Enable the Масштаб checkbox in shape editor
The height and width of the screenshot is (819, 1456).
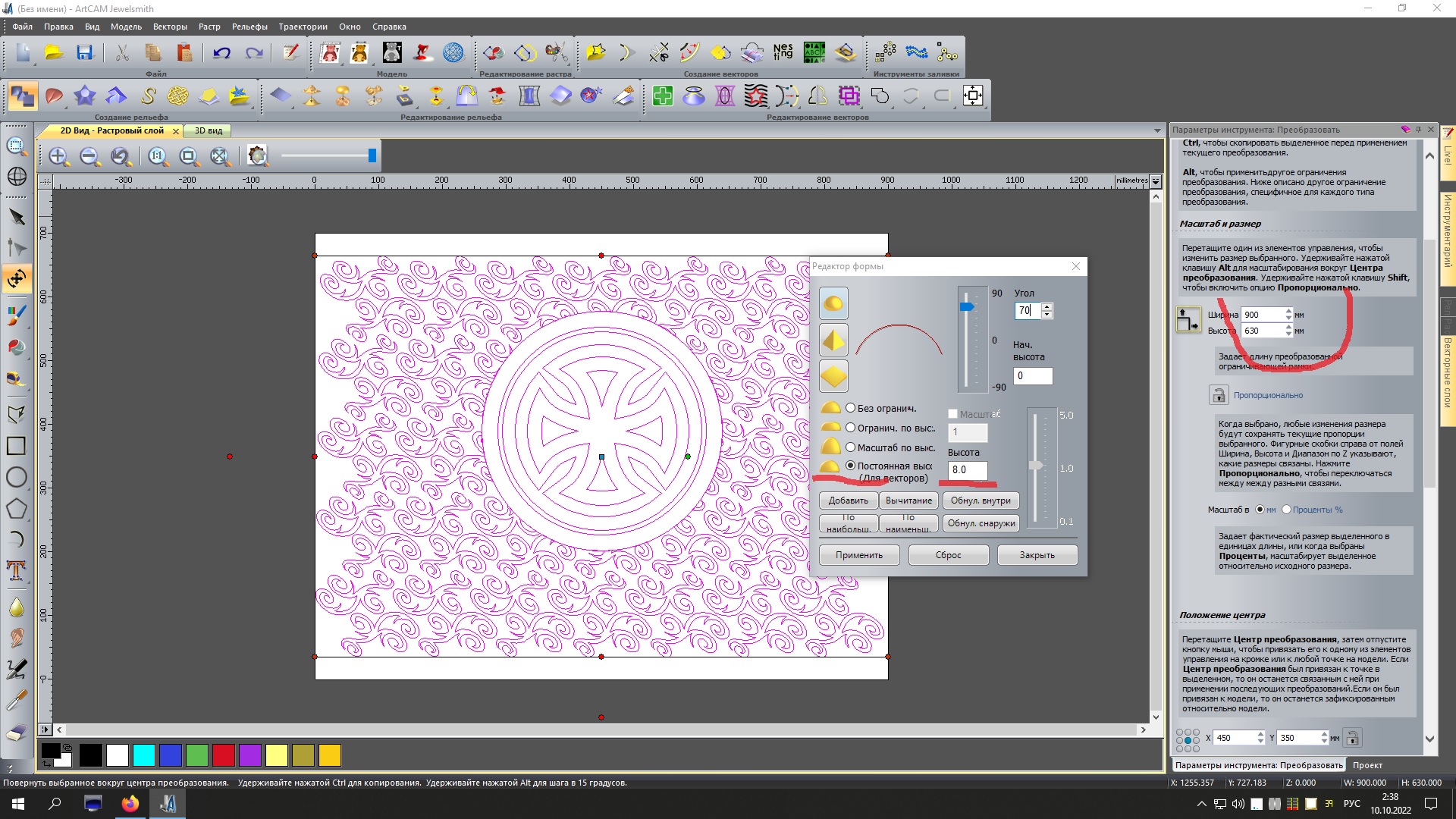click(953, 414)
